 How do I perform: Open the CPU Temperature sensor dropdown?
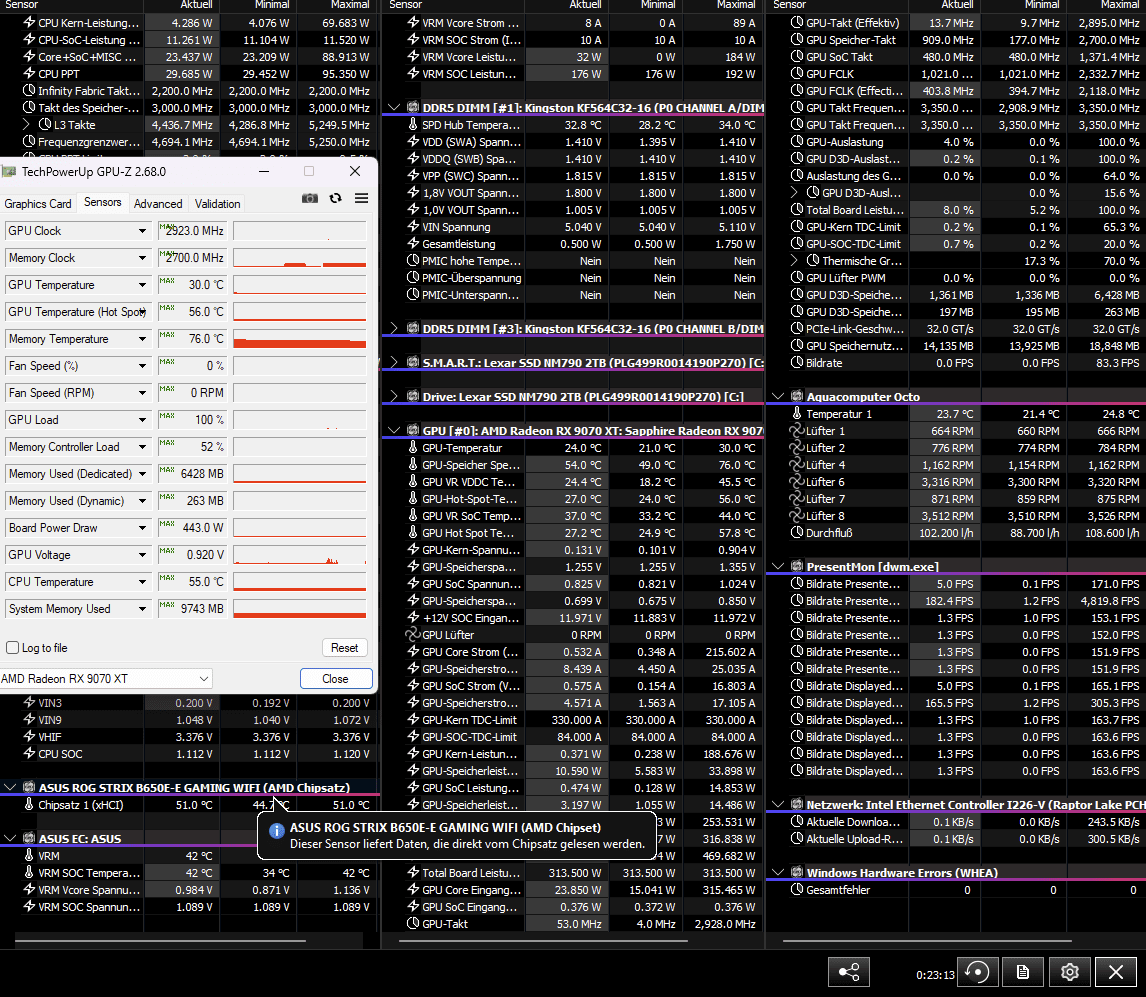point(143,583)
